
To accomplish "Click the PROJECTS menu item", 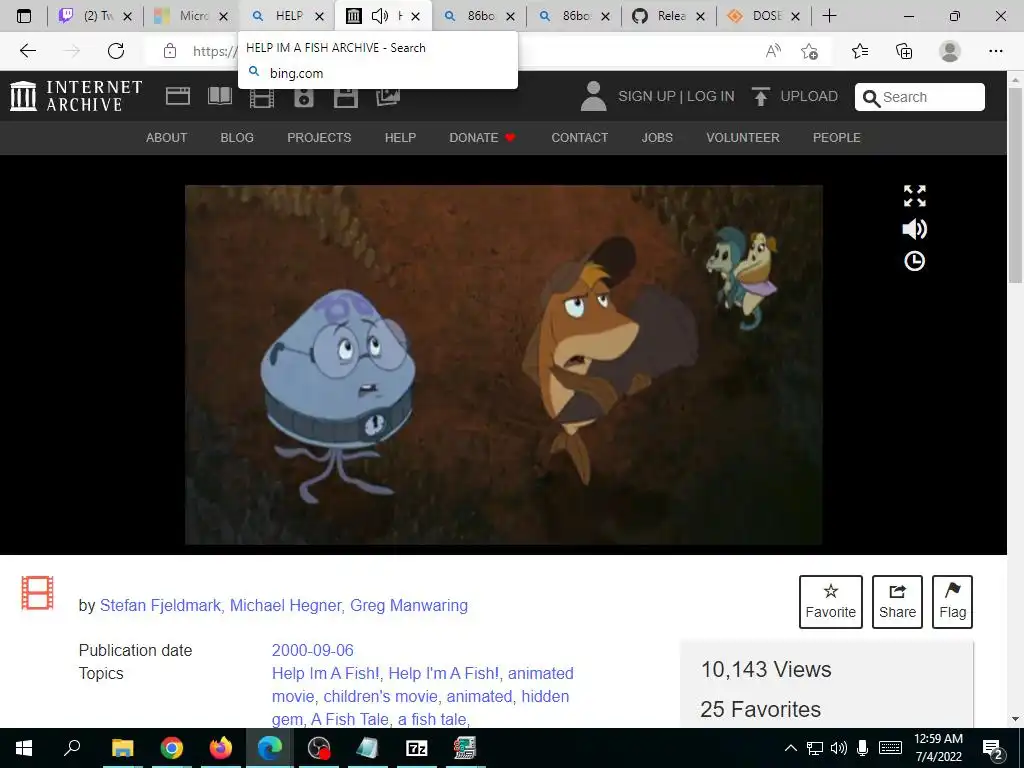I will [319, 138].
